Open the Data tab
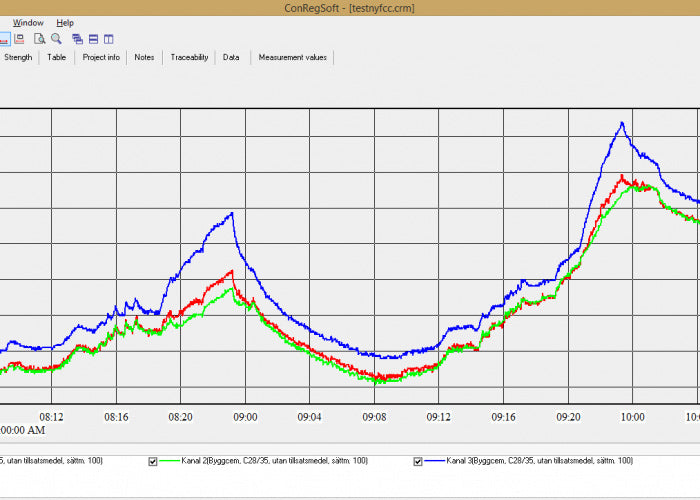Viewport: 700px width, 500px height. coord(231,57)
